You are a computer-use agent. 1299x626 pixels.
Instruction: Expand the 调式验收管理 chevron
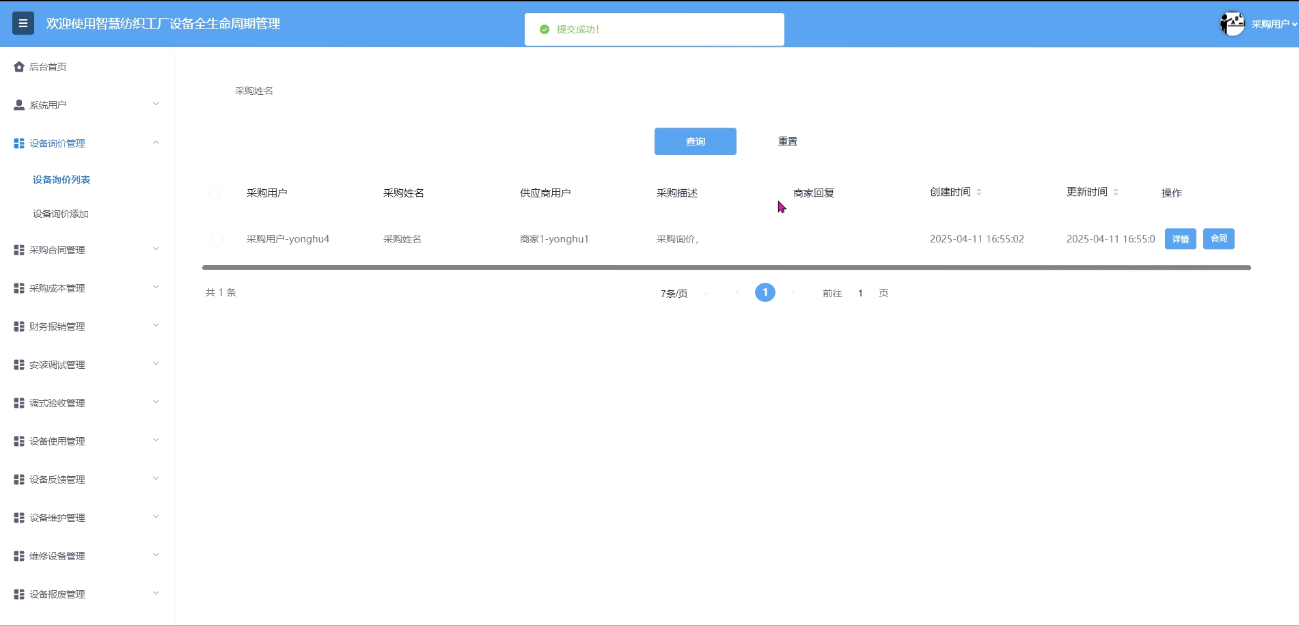(156, 402)
